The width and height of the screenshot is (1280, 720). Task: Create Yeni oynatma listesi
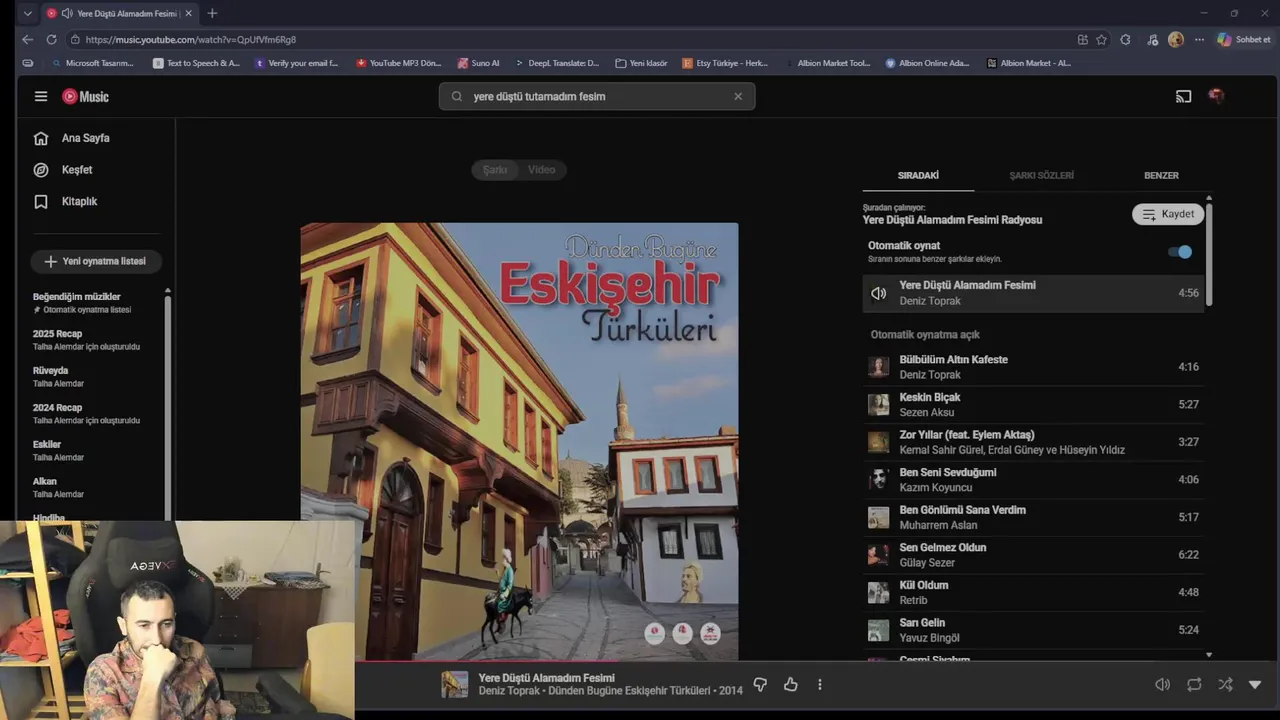(x=96, y=261)
